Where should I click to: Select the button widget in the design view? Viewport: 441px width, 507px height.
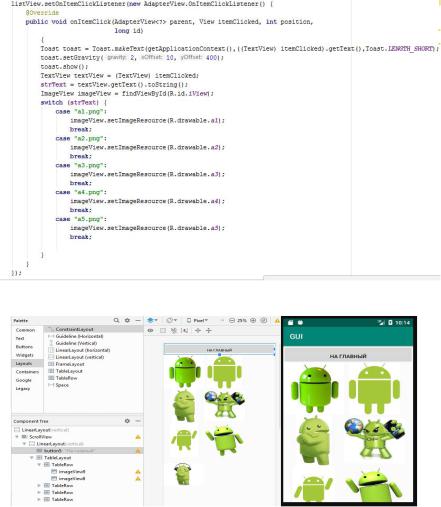(x=219, y=350)
